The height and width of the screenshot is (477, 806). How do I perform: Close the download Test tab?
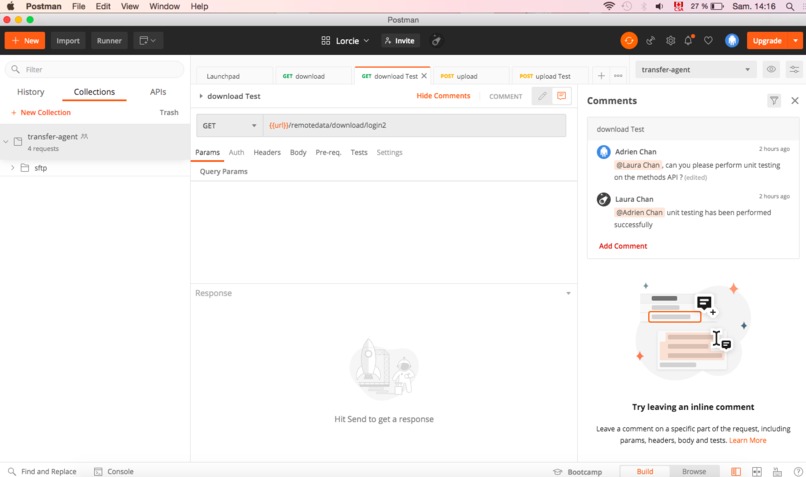(x=424, y=76)
